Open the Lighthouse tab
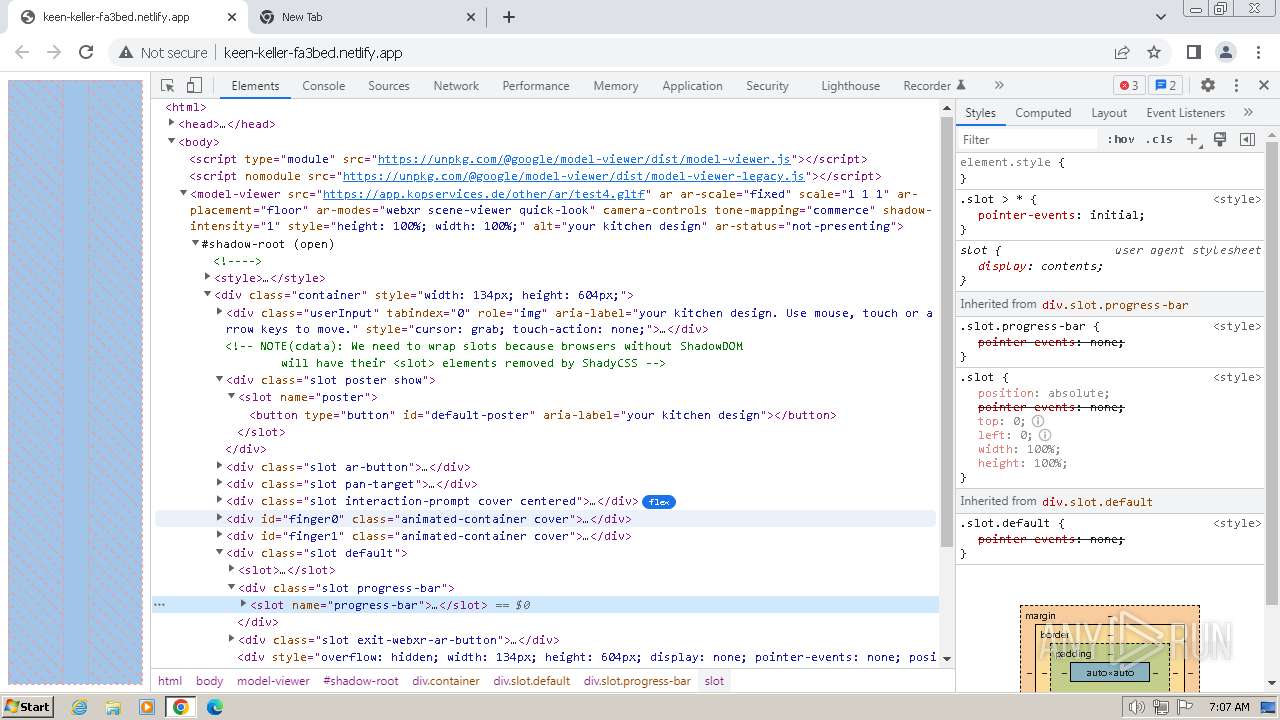Image resolution: width=1280 pixels, height=720 pixels. click(x=851, y=86)
